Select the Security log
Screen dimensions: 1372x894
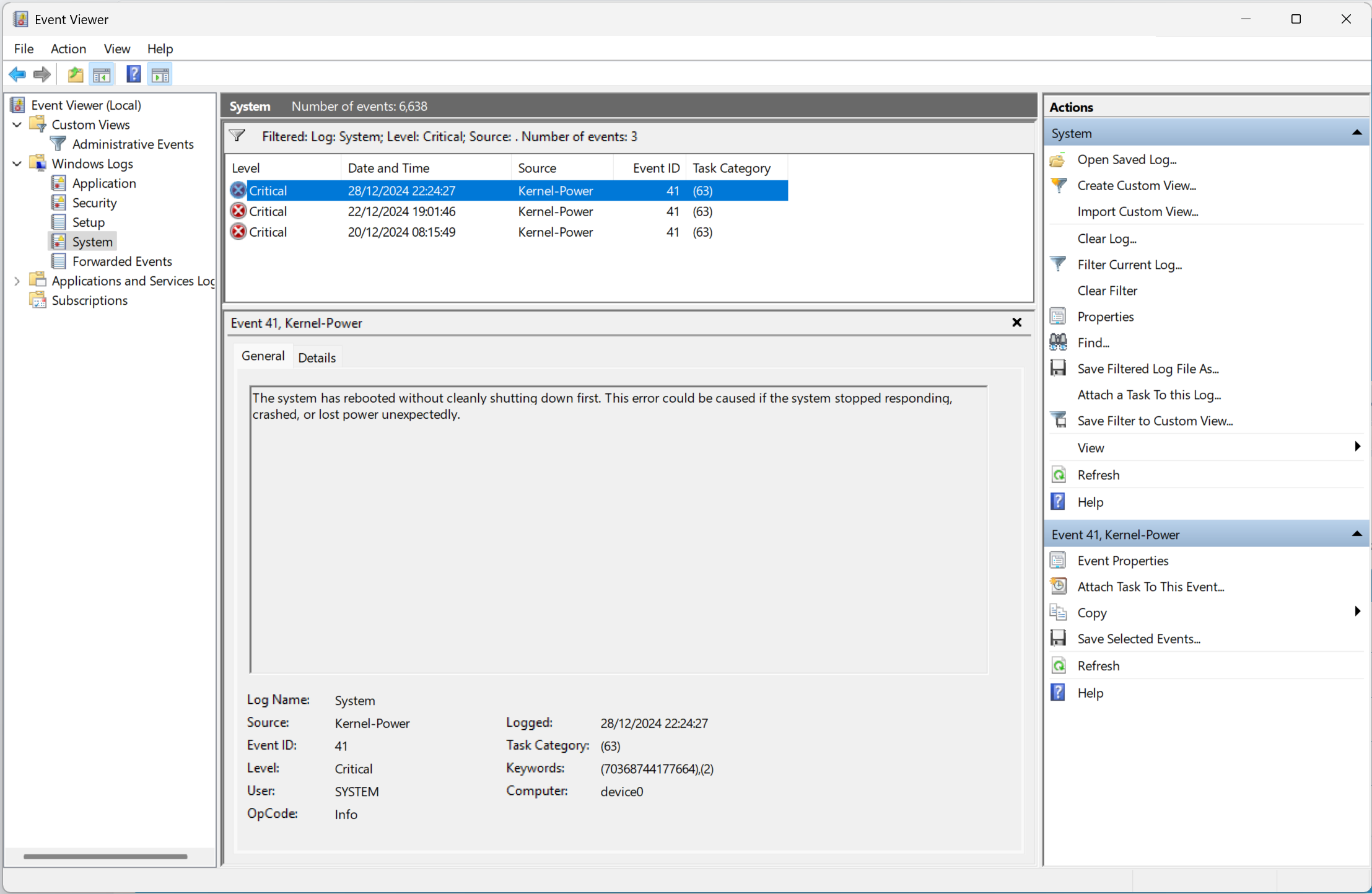[94, 203]
